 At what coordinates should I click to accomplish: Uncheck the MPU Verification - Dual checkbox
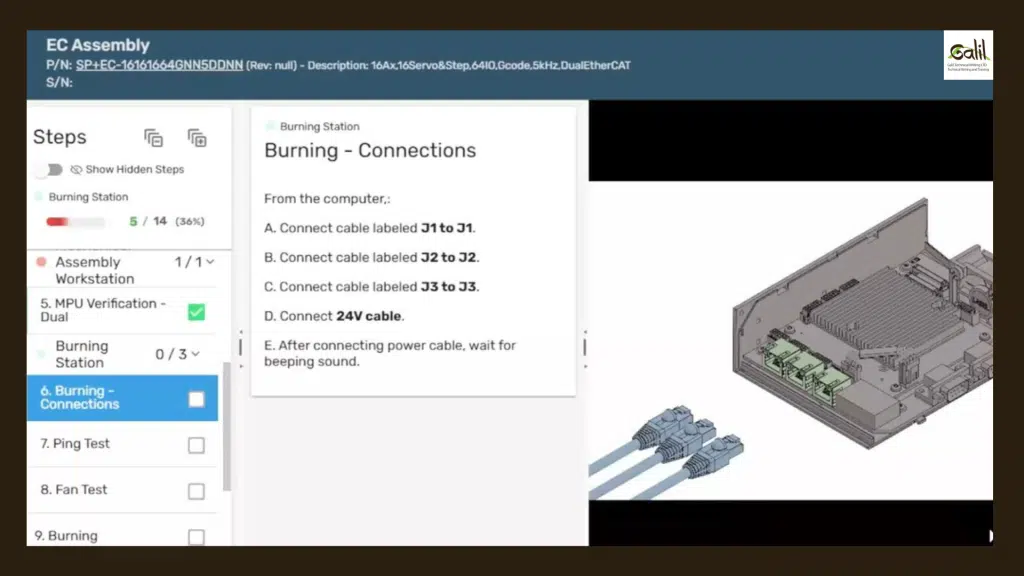(x=196, y=312)
